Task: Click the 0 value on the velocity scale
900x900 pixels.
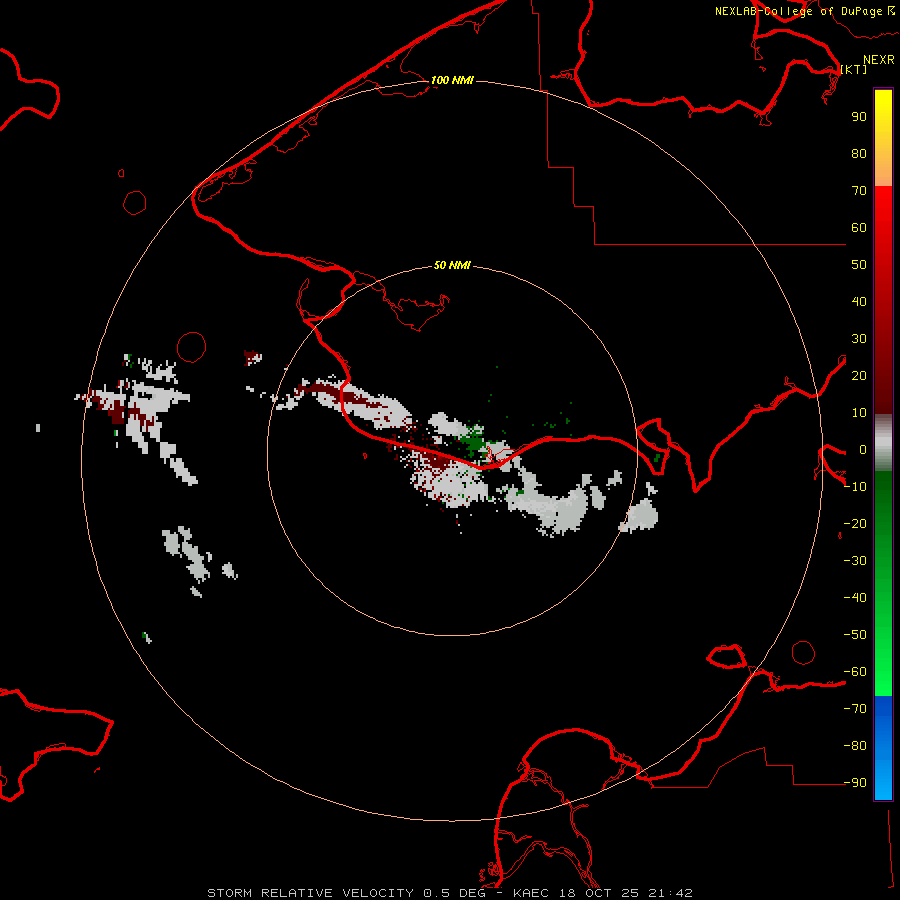Action: [x=862, y=450]
